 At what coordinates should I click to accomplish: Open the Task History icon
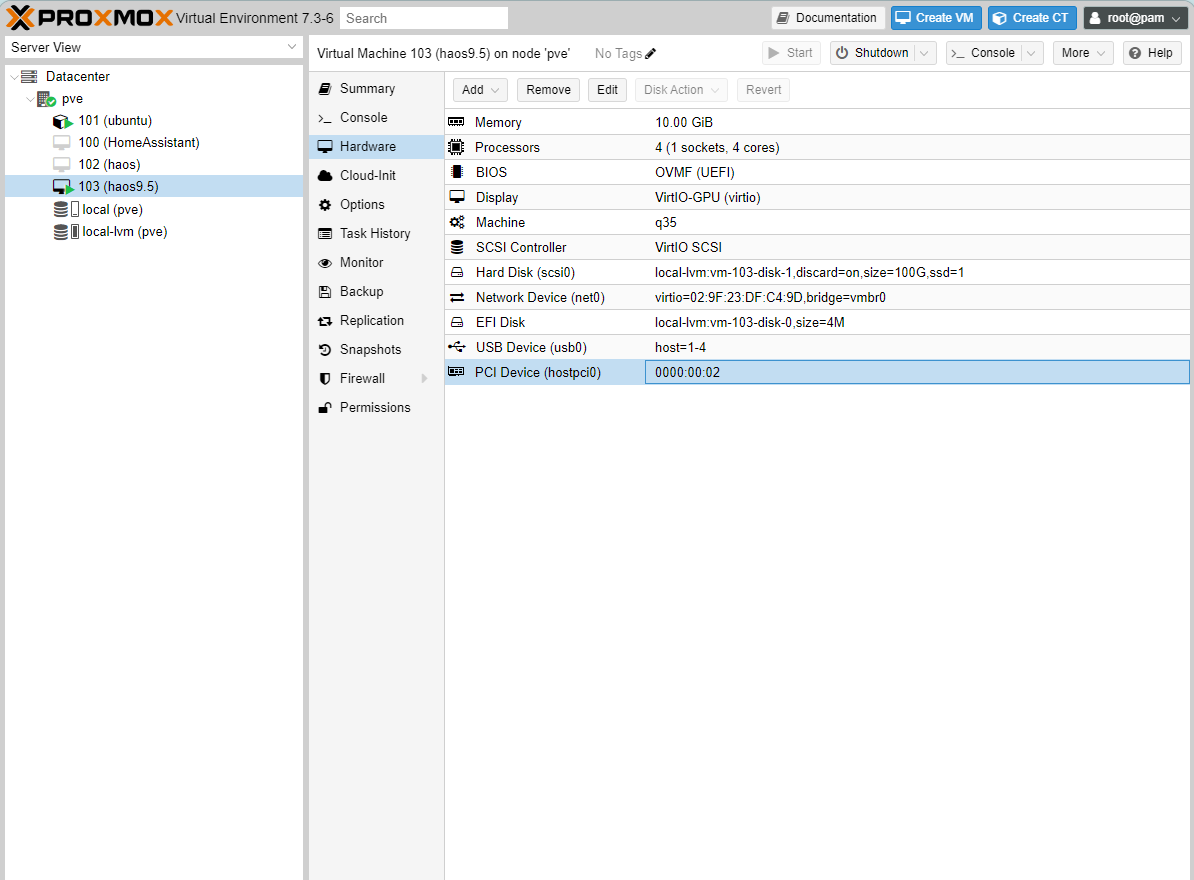[327, 233]
